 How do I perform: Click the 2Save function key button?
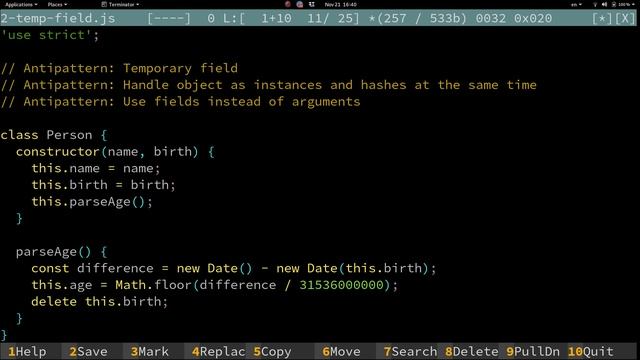(89, 351)
